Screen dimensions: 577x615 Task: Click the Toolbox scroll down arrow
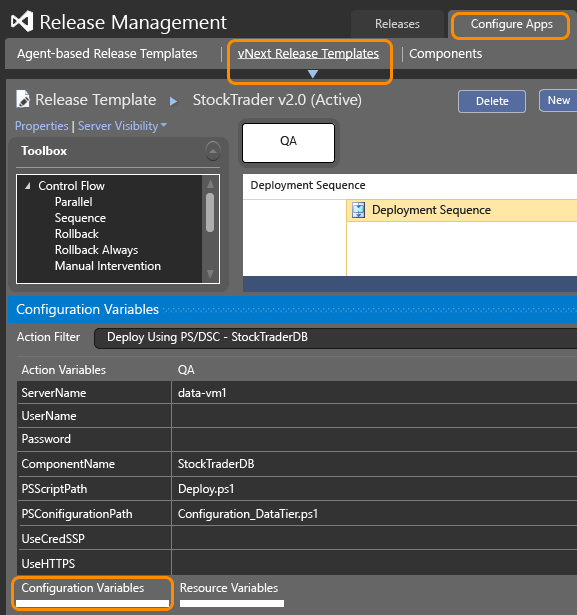(x=210, y=273)
